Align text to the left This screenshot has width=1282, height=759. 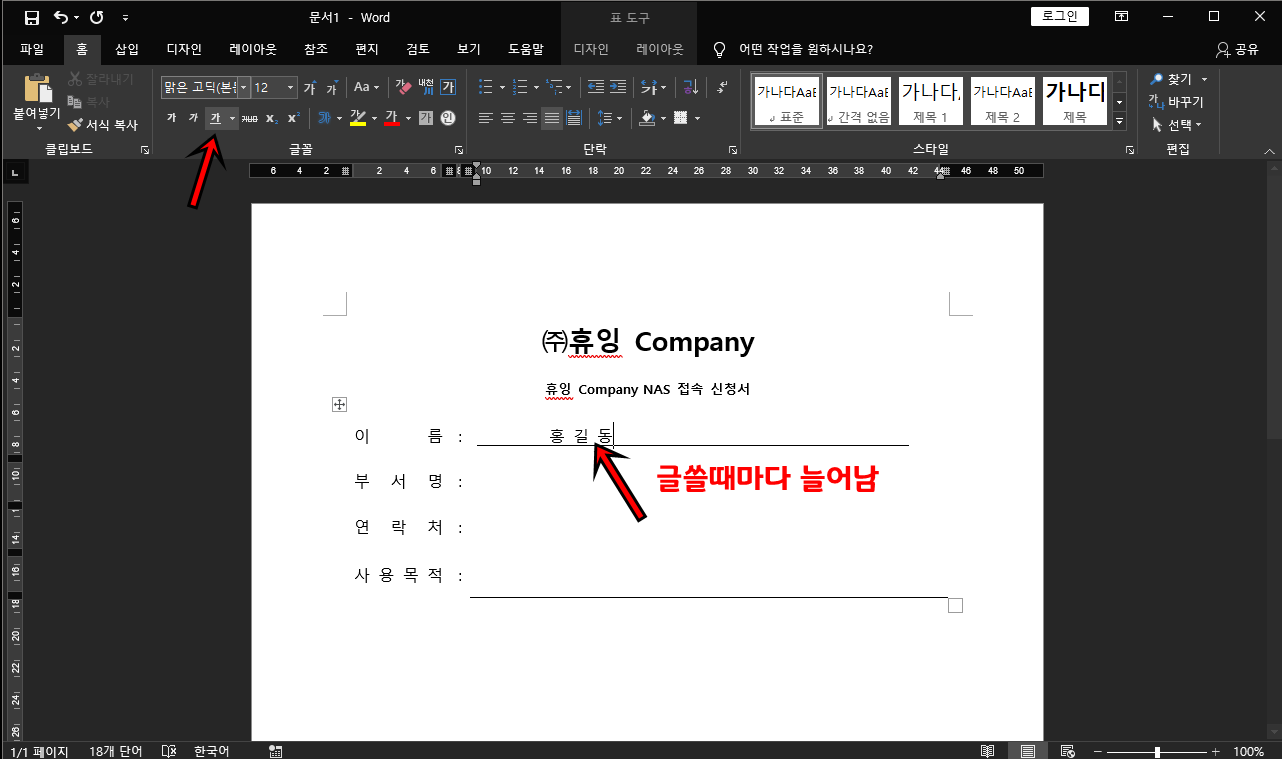[x=486, y=118]
